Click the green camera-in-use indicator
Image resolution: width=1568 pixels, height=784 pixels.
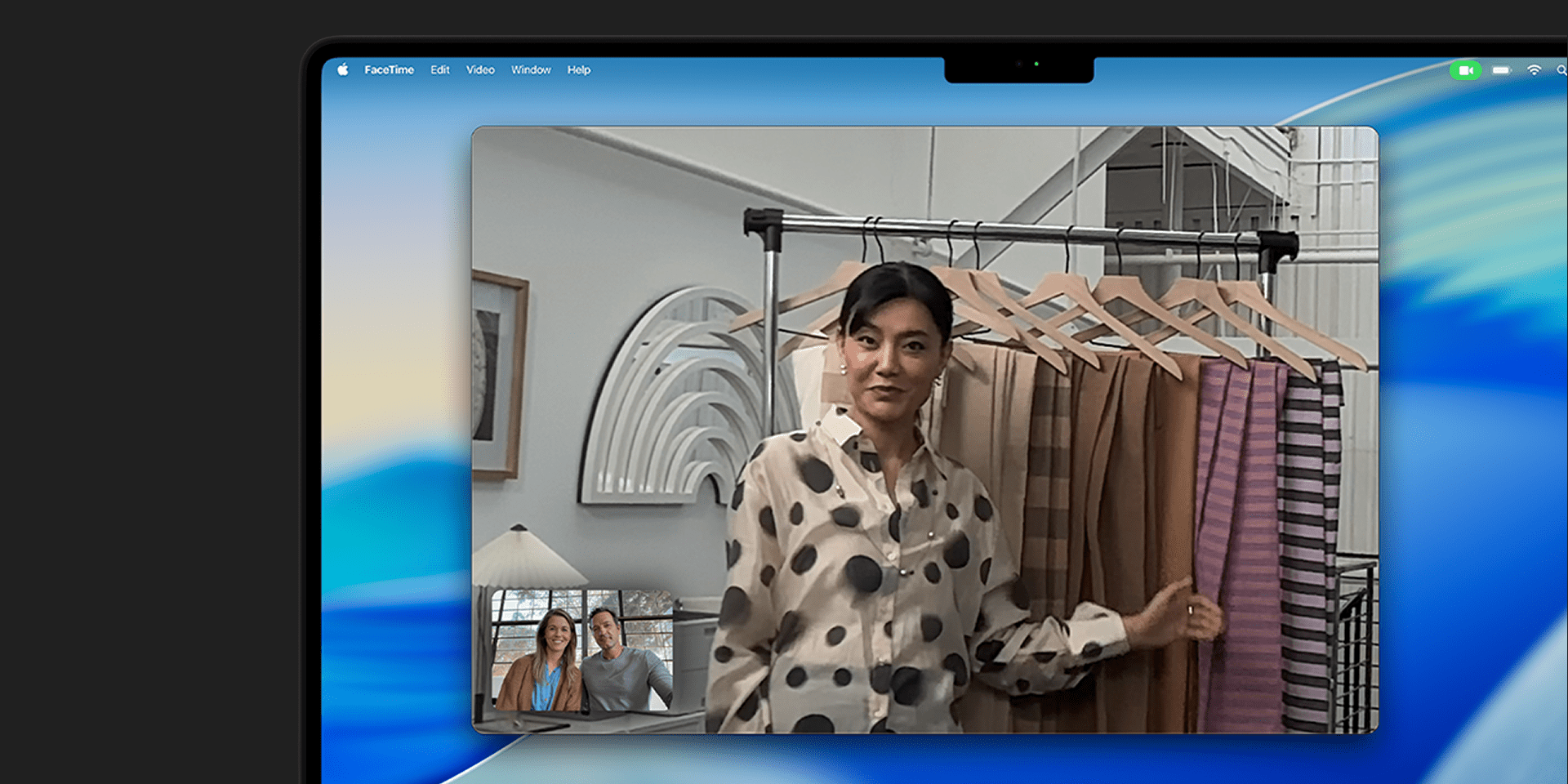click(1465, 70)
